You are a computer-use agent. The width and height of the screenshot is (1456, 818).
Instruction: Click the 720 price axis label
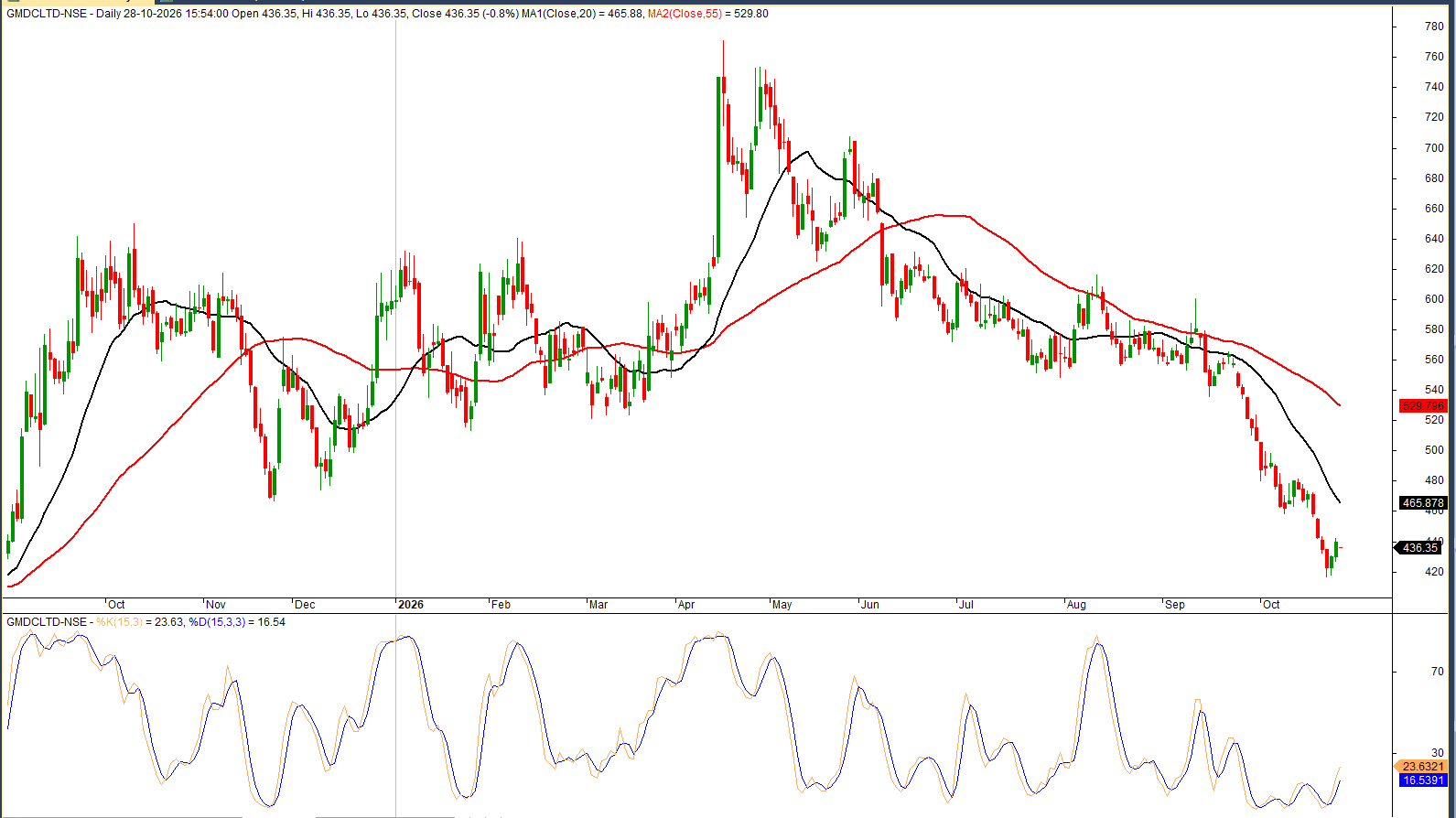[1434, 117]
